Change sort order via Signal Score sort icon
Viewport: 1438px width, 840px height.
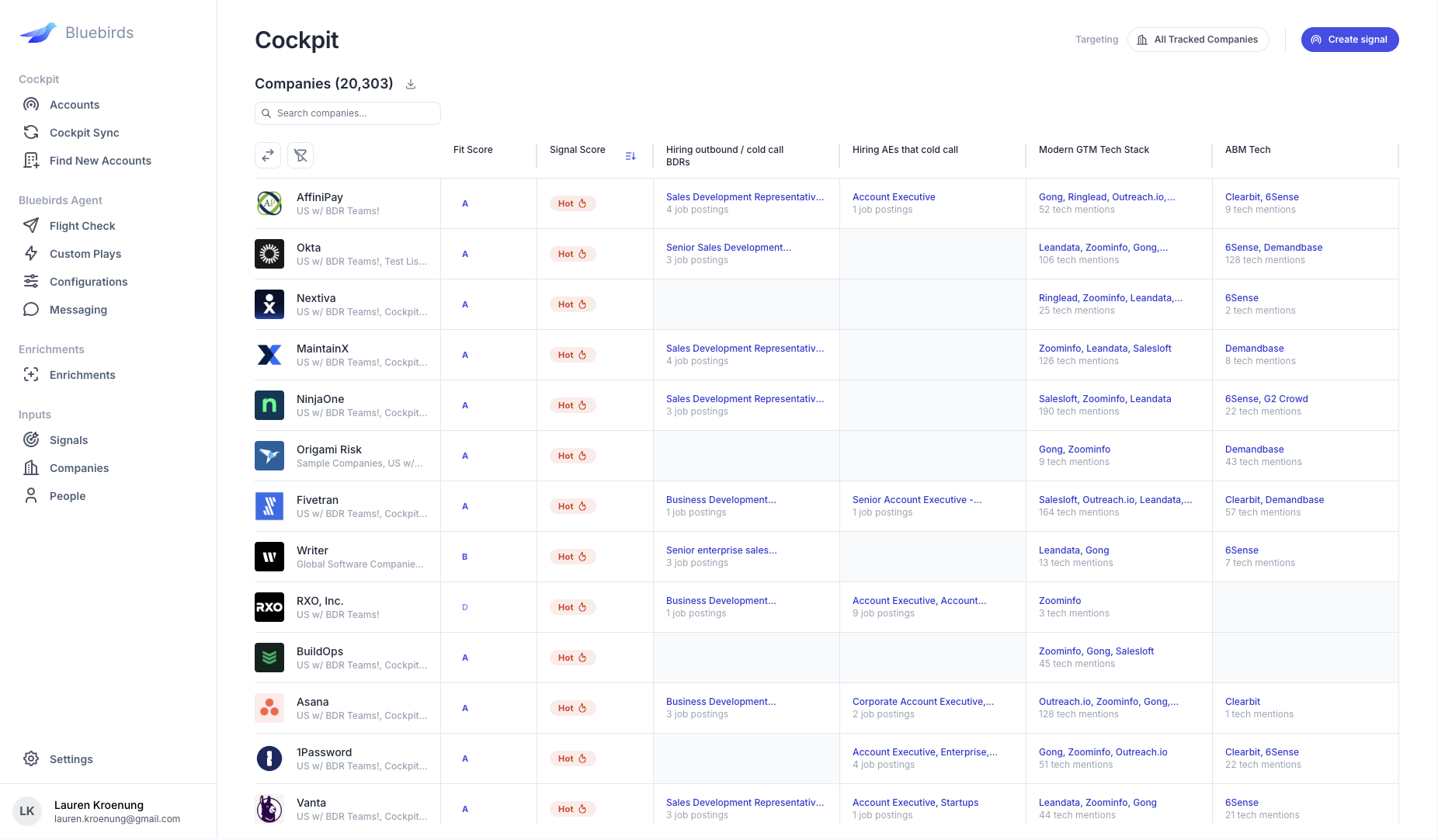click(x=630, y=155)
